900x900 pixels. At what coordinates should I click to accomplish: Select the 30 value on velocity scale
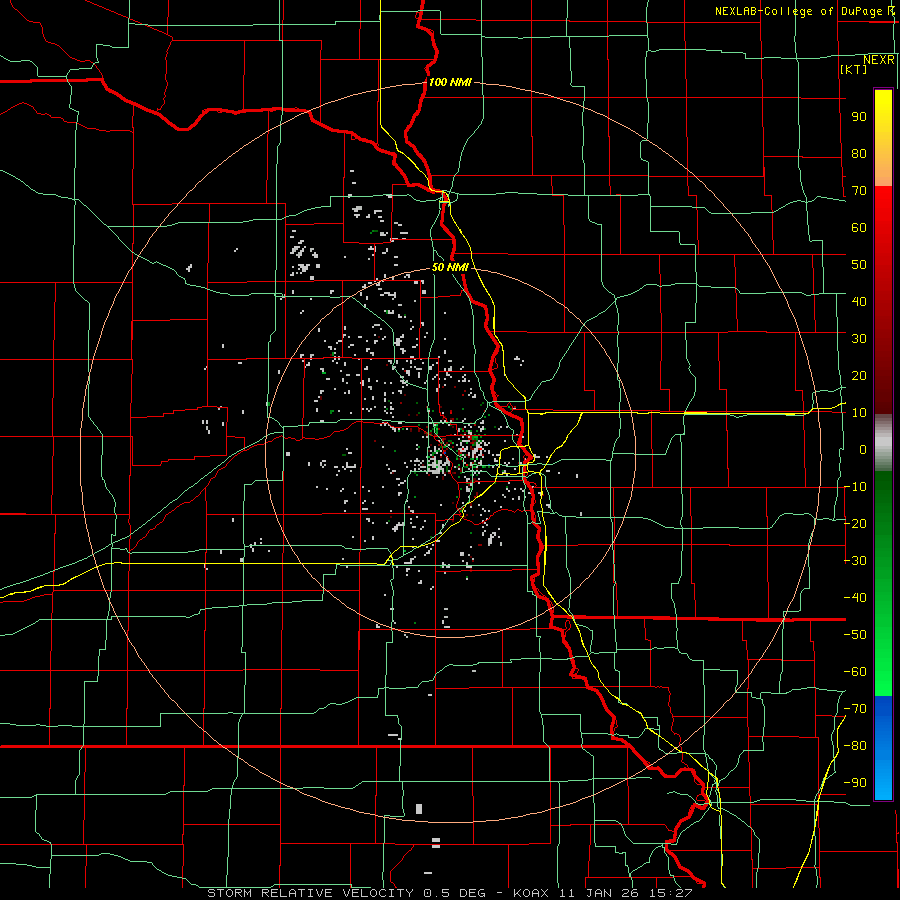tap(859, 339)
